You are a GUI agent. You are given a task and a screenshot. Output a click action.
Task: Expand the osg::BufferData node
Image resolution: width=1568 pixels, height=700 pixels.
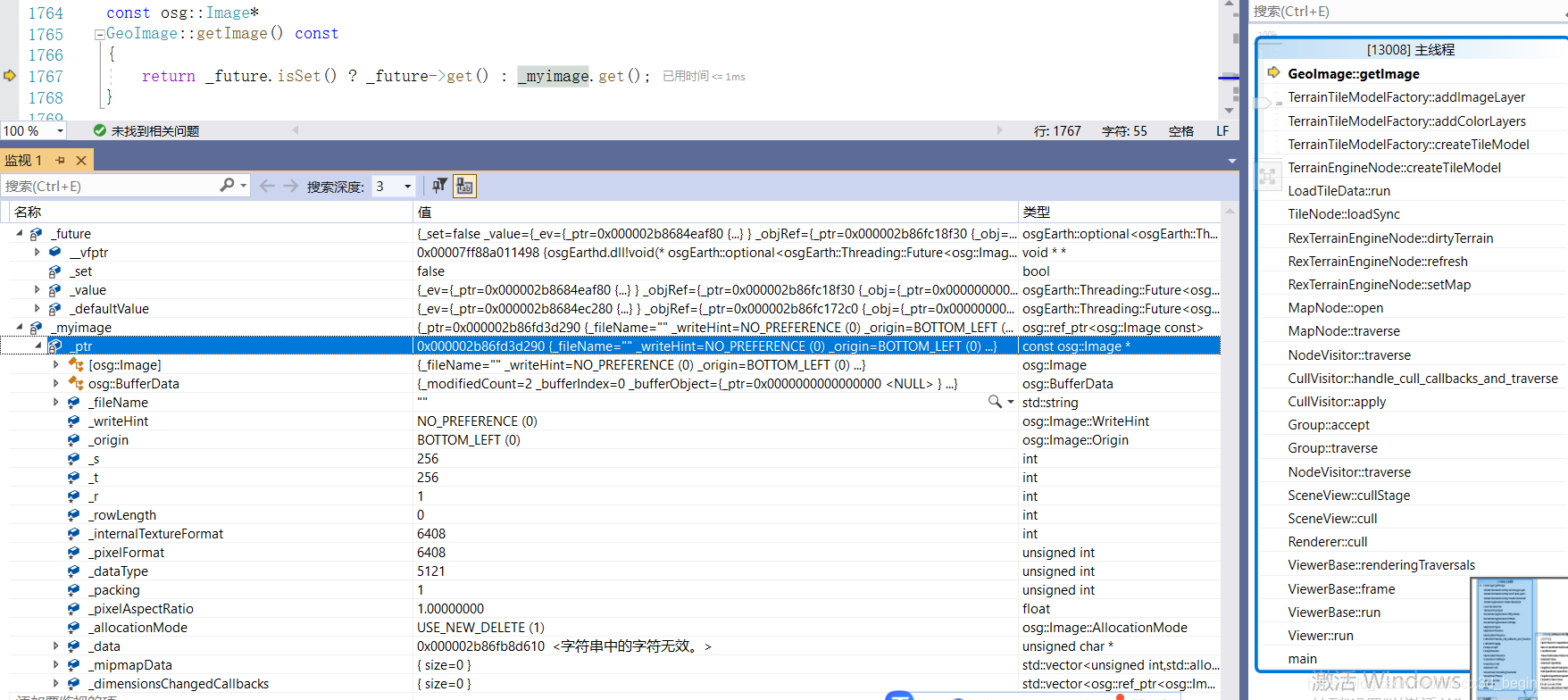(56, 384)
